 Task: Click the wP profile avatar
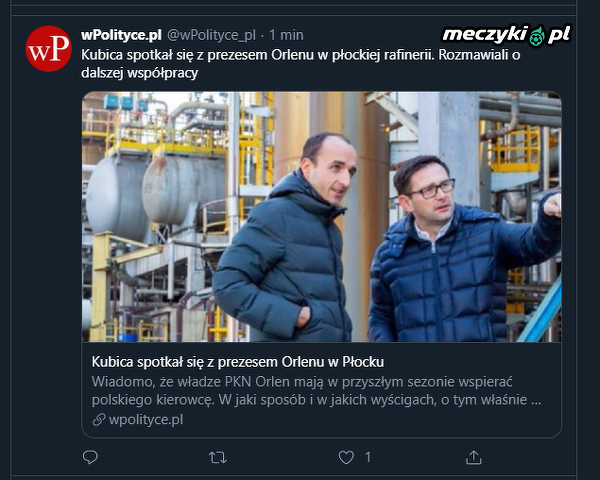(48, 48)
